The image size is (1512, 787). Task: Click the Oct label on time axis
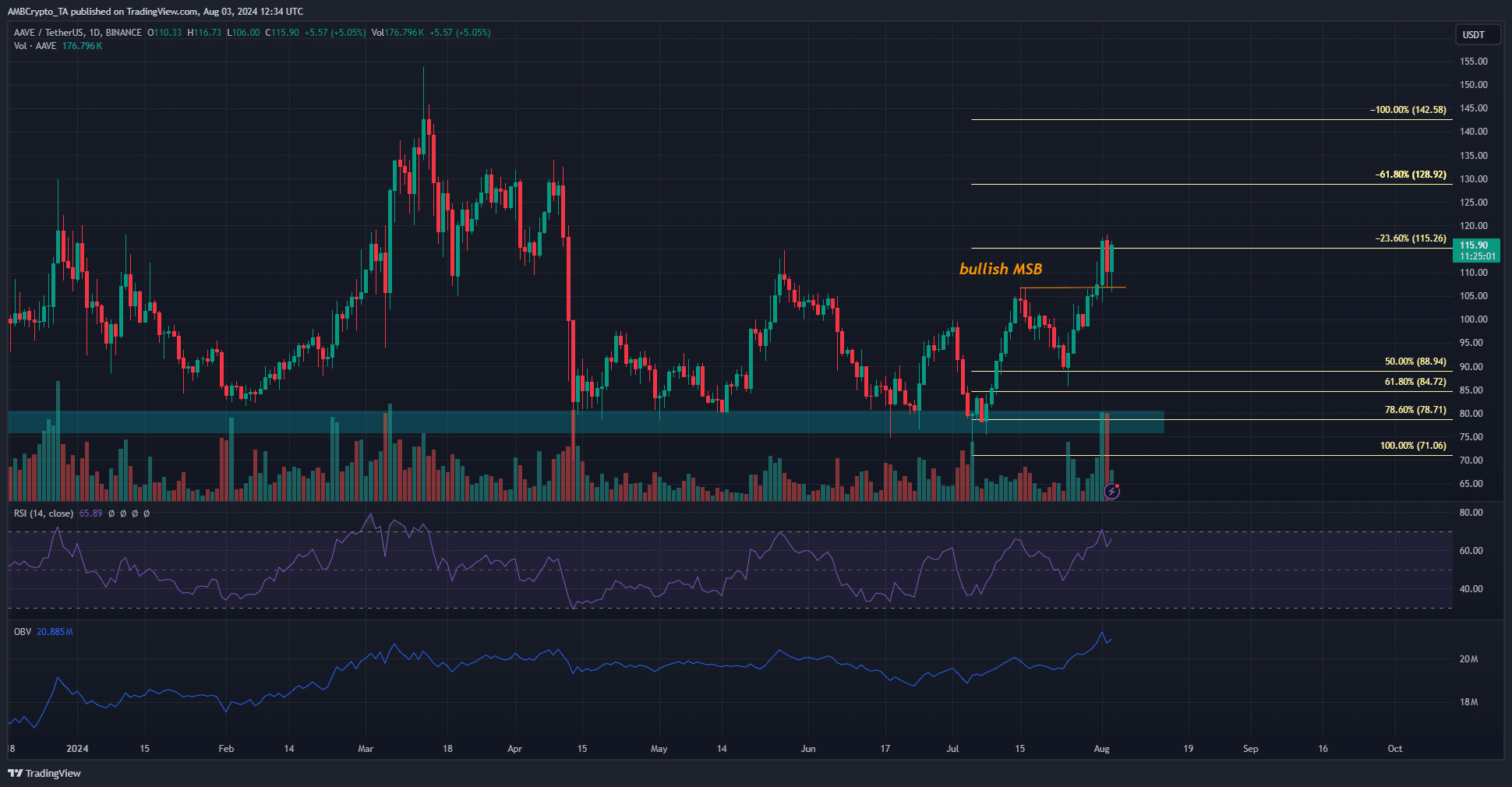pyautogui.click(x=1395, y=749)
